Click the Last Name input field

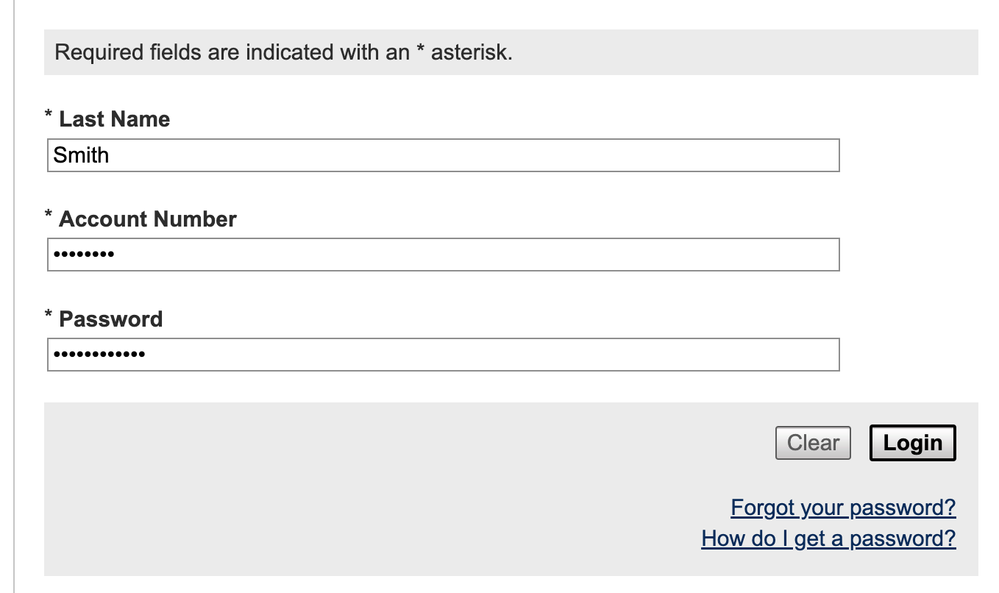point(442,155)
